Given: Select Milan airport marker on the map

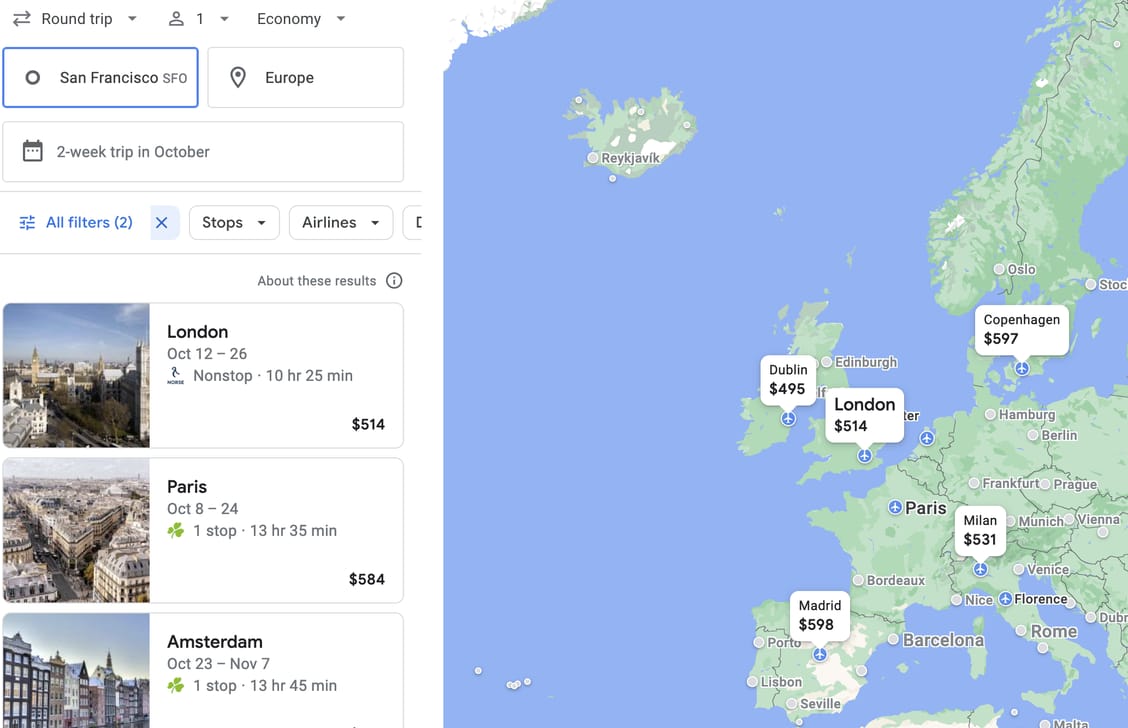Looking at the screenshot, I should point(980,569).
